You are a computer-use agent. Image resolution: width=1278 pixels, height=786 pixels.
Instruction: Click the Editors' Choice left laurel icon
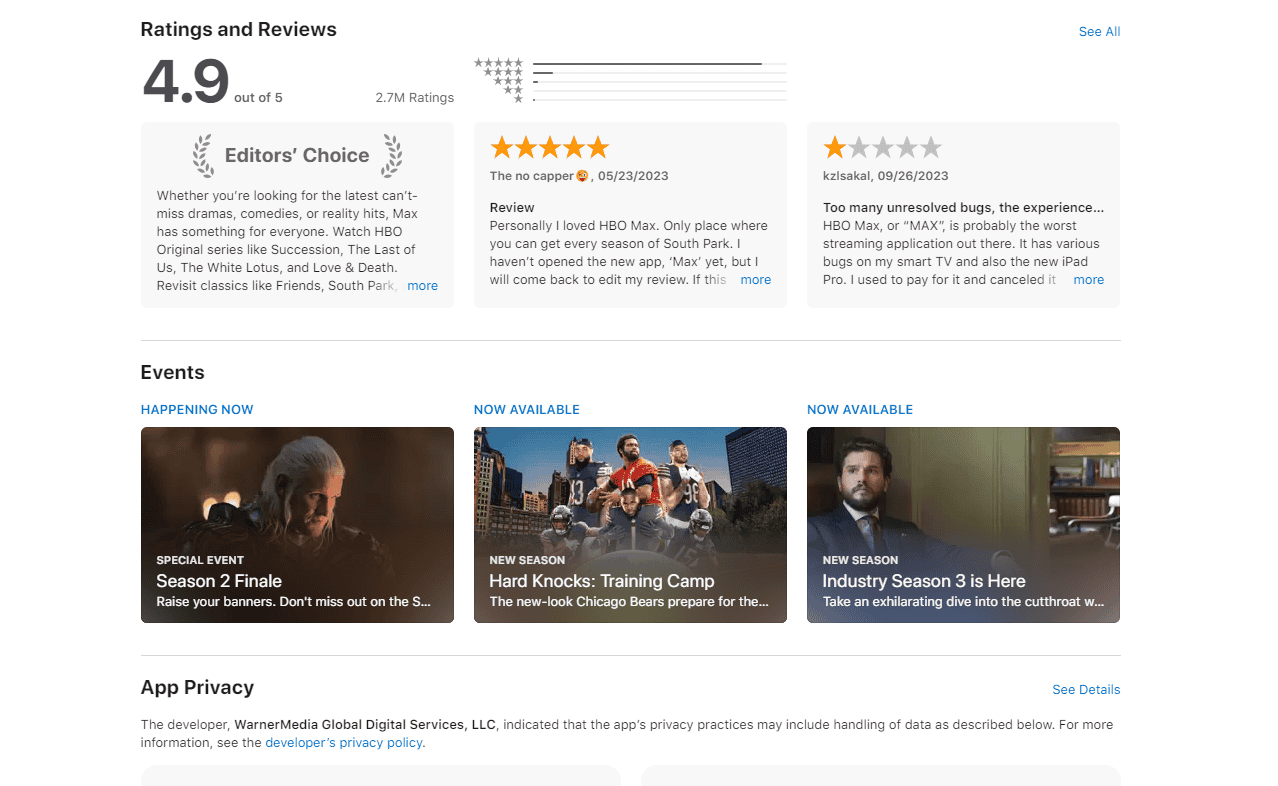(x=203, y=155)
